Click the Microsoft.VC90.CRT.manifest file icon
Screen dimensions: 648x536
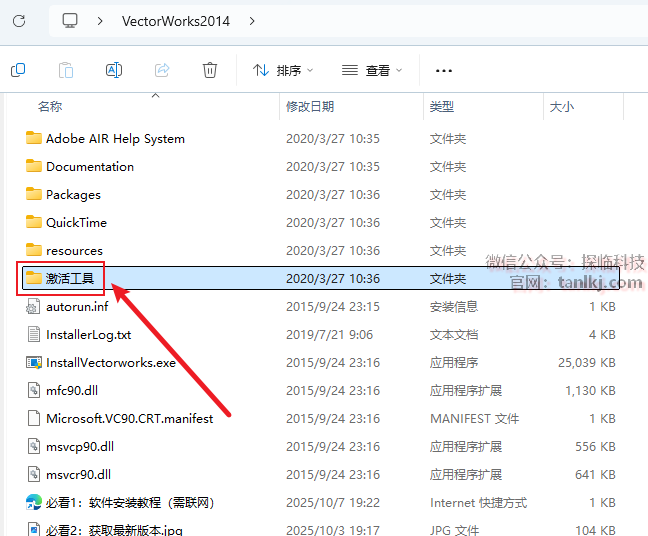point(34,419)
